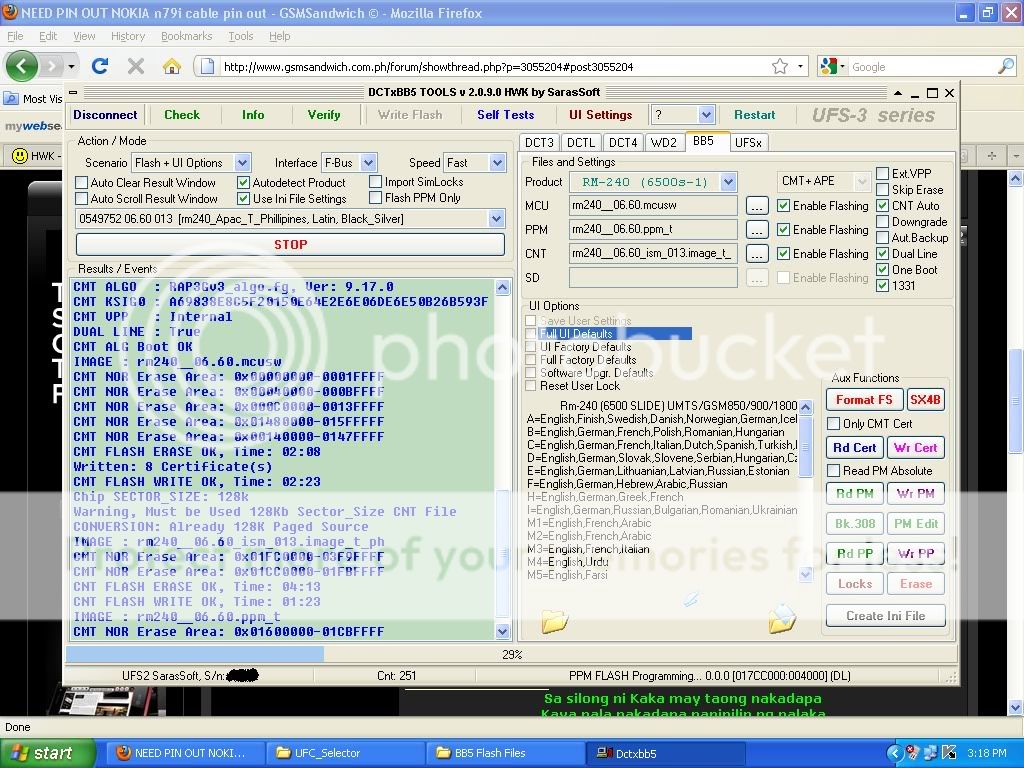Go to the Firefox home page icon
The image size is (1024, 768).
pyautogui.click(x=171, y=66)
